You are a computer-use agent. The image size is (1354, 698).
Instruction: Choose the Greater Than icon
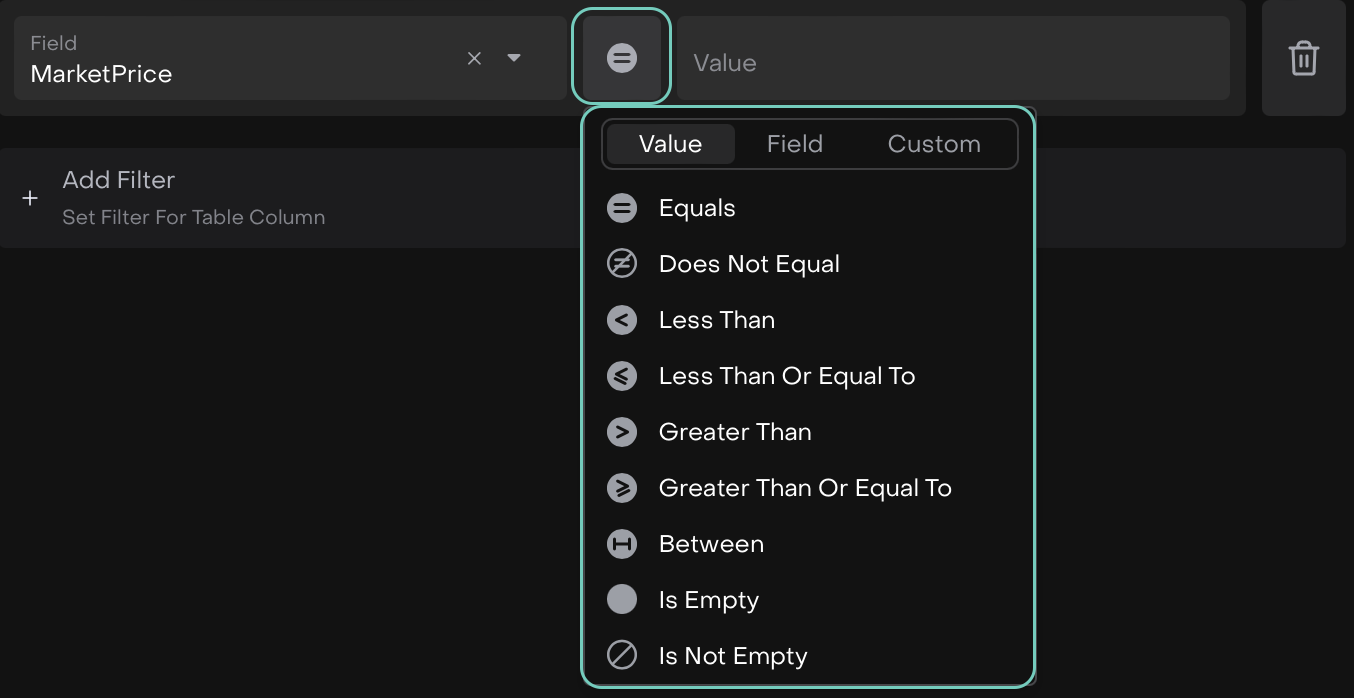[622, 432]
